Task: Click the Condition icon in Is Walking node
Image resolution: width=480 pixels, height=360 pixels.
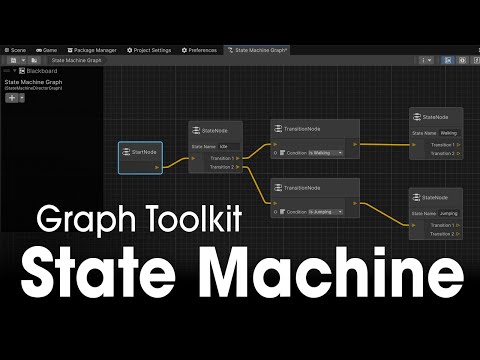Action: 282,153
